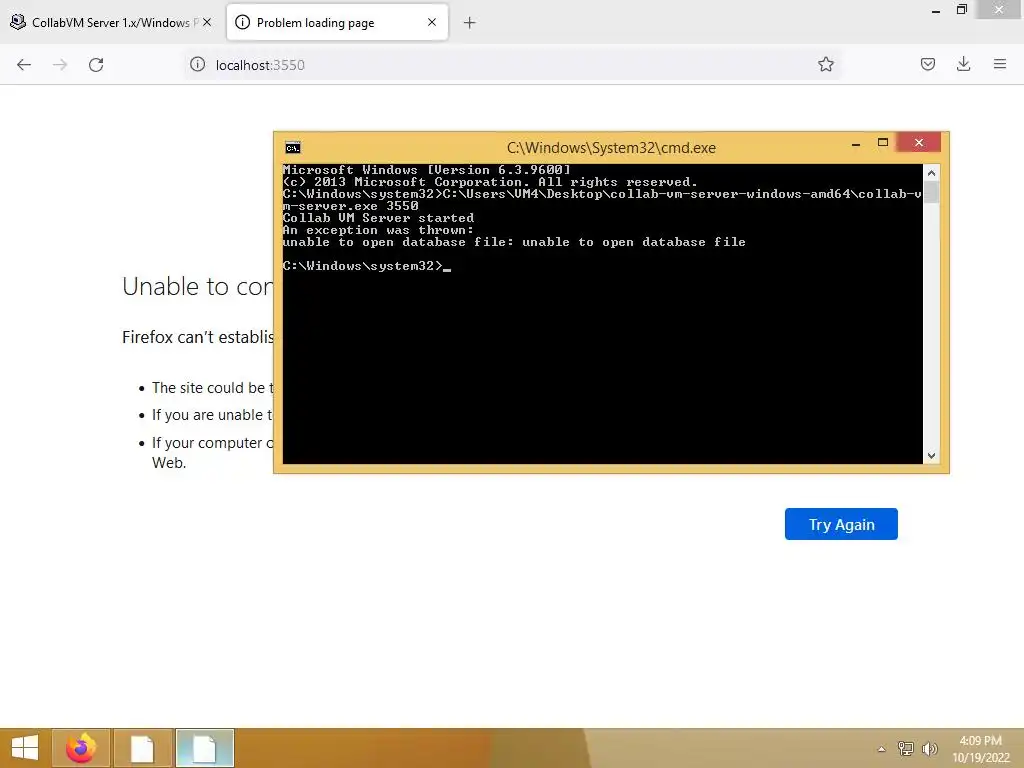This screenshot has width=1024, height=768.
Task: Minimize the Firefox window
Action: 936,10
